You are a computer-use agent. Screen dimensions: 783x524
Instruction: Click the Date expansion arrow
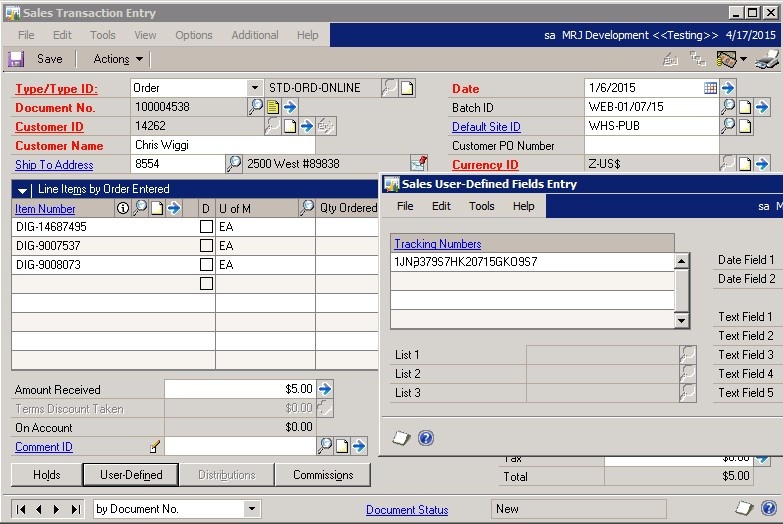[728, 88]
